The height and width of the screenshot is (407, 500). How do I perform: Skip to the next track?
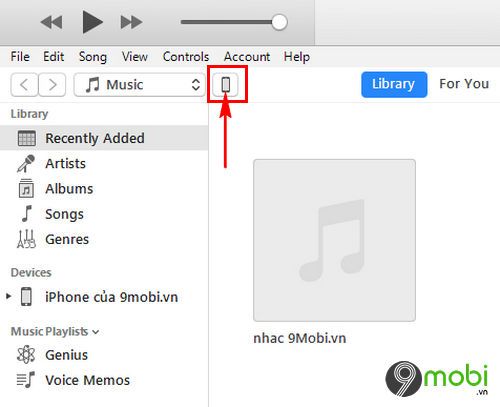[131, 22]
